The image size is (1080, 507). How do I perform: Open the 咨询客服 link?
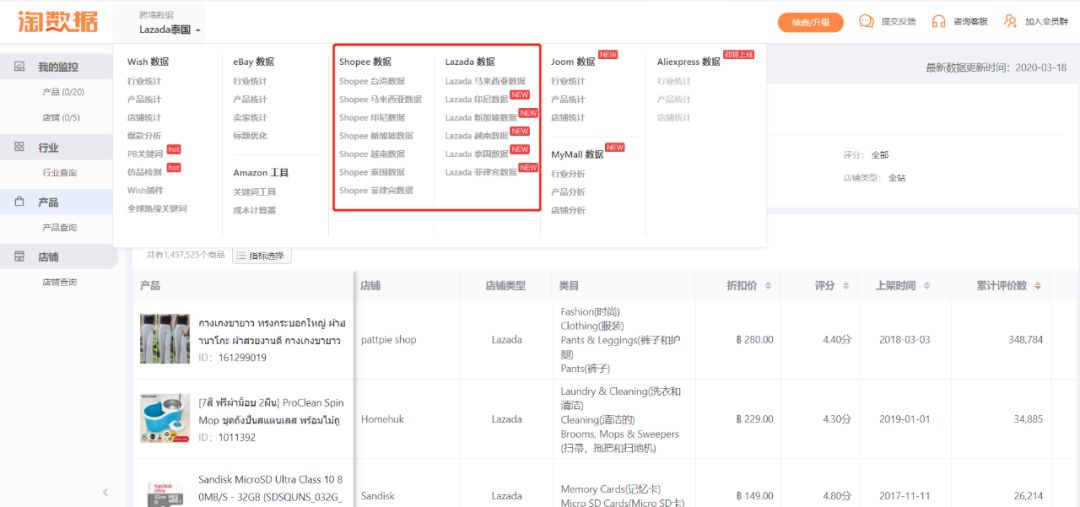pyautogui.click(x=970, y=22)
